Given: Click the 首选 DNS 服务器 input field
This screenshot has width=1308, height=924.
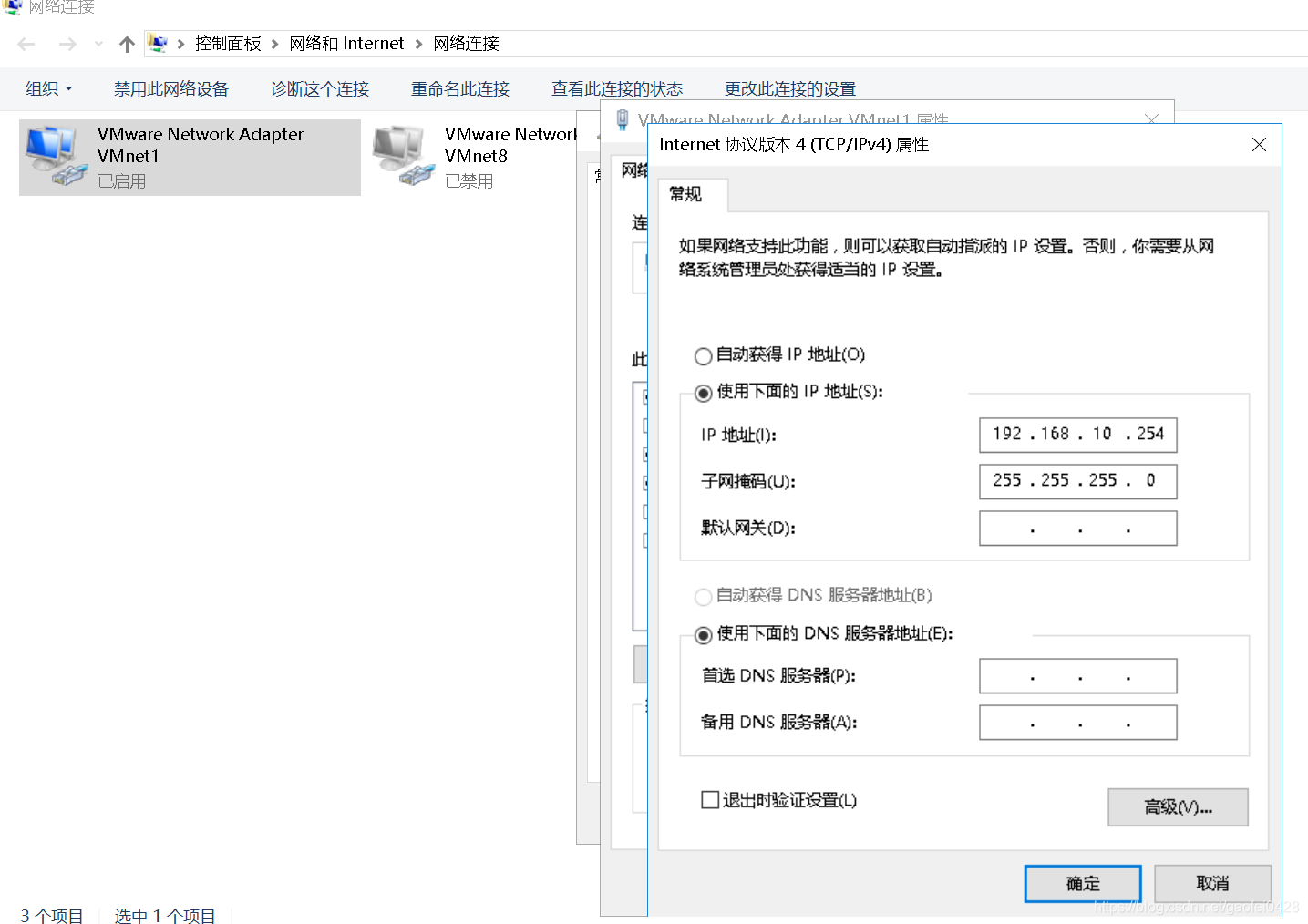Looking at the screenshot, I should (x=1078, y=676).
